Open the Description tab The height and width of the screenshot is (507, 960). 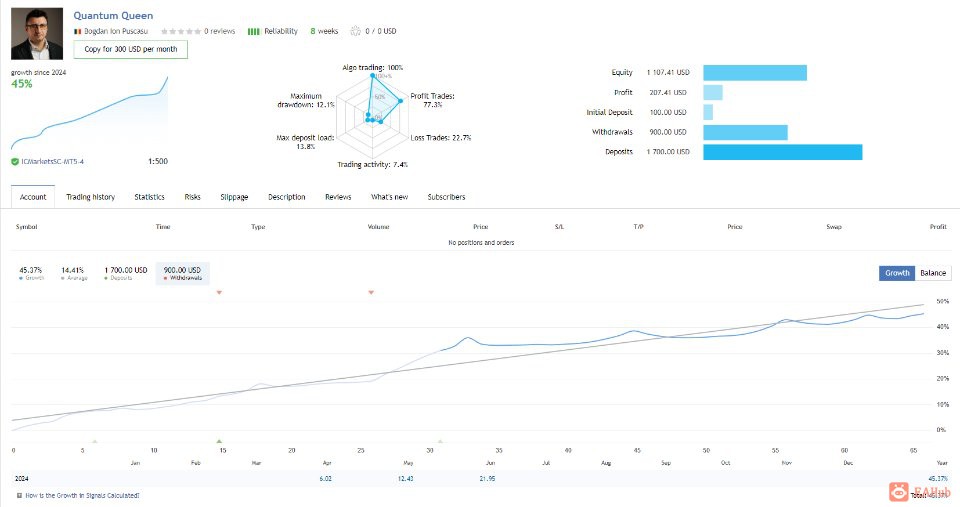coord(287,197)
